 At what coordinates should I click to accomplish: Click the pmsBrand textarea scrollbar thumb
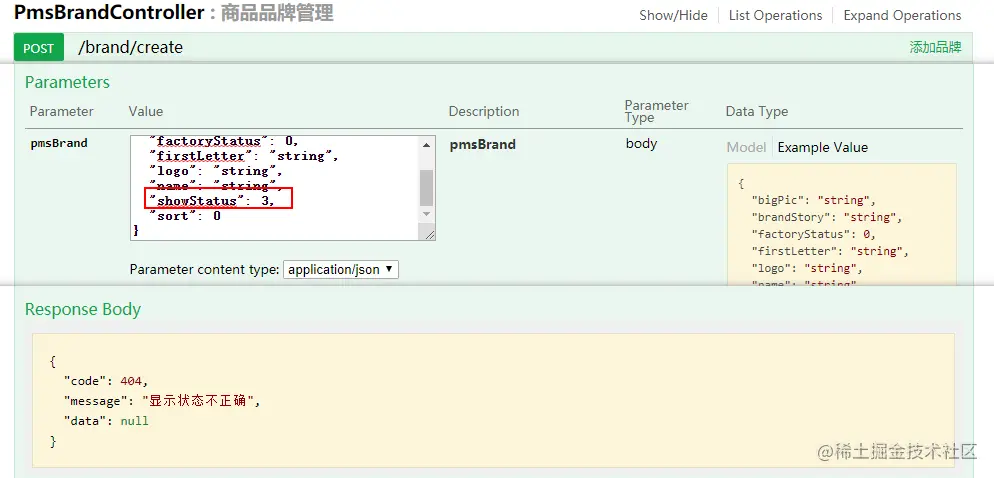(427, 188)
